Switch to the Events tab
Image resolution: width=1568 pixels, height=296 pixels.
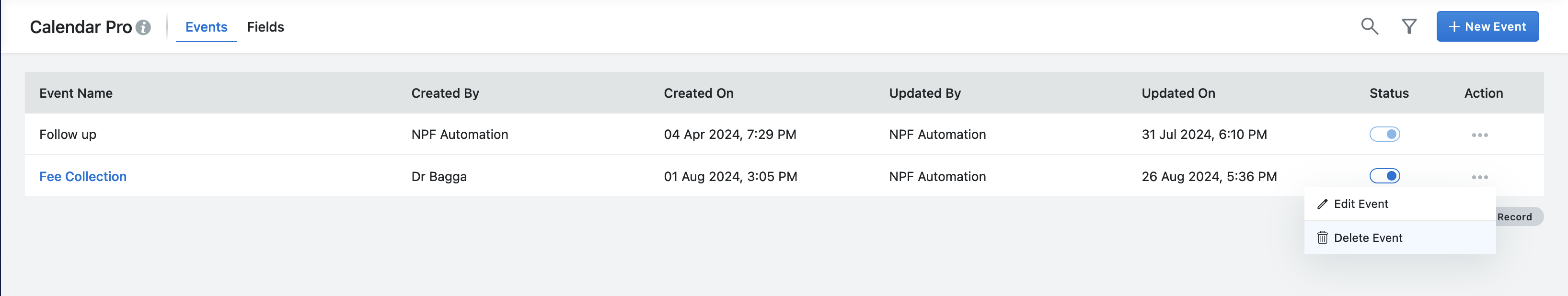207,27
